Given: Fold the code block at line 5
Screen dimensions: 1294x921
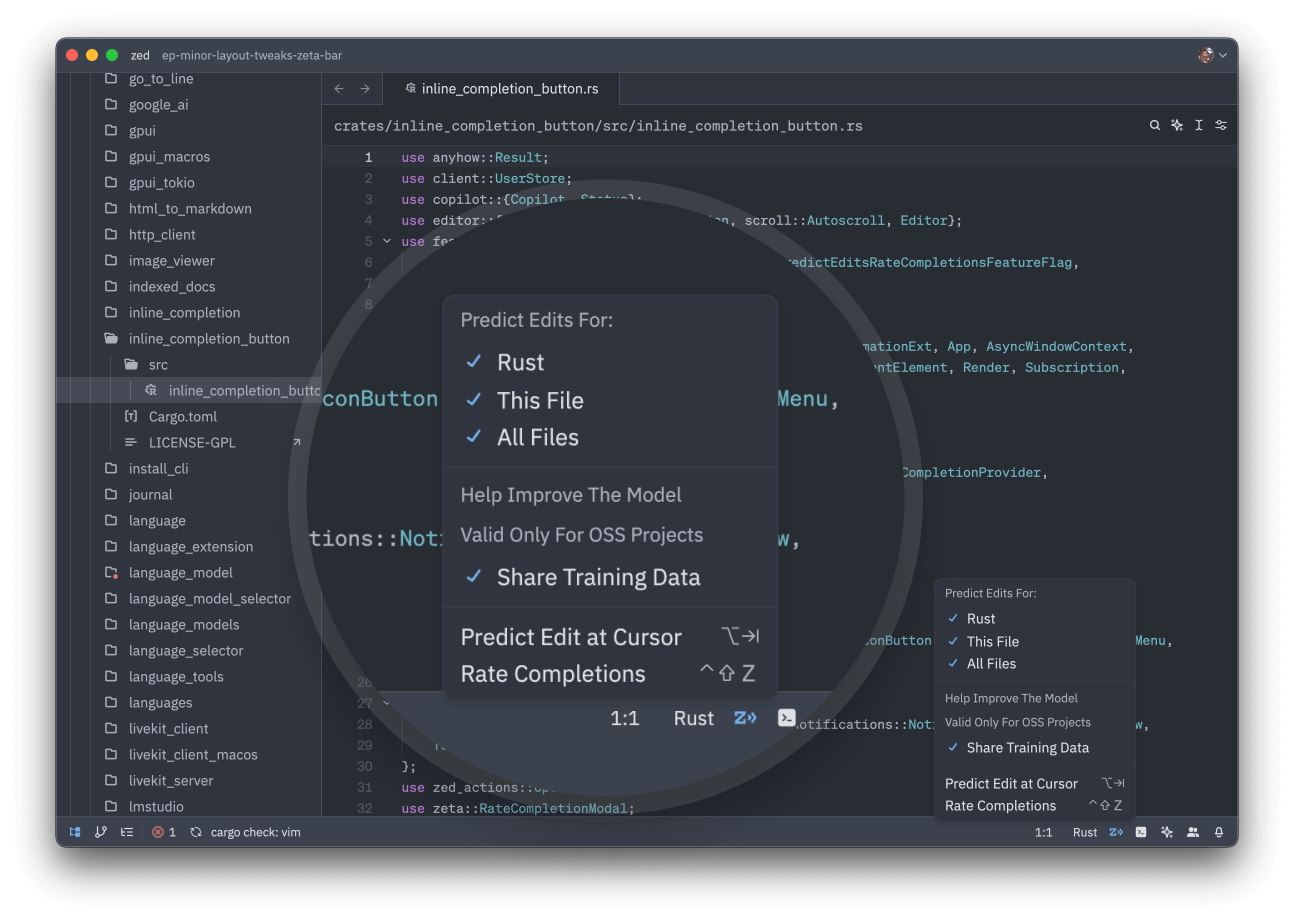Looking at the screenshot, I should coord(387,241).
